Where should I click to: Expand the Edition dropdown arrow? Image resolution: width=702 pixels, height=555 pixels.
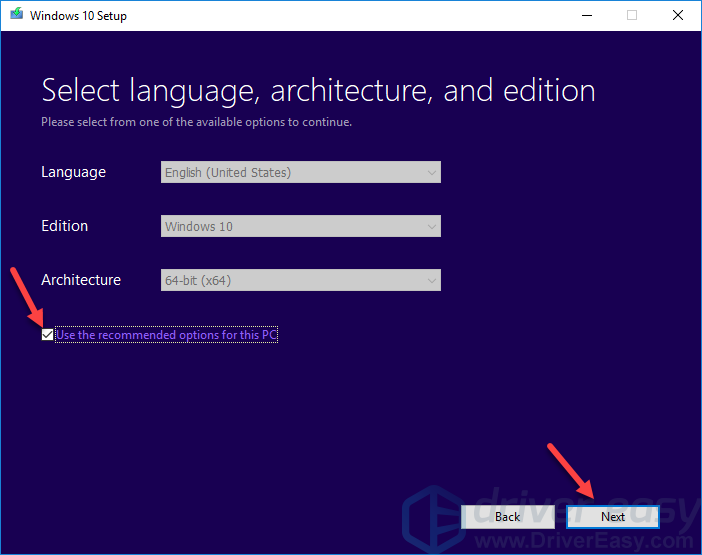(431, 226)
